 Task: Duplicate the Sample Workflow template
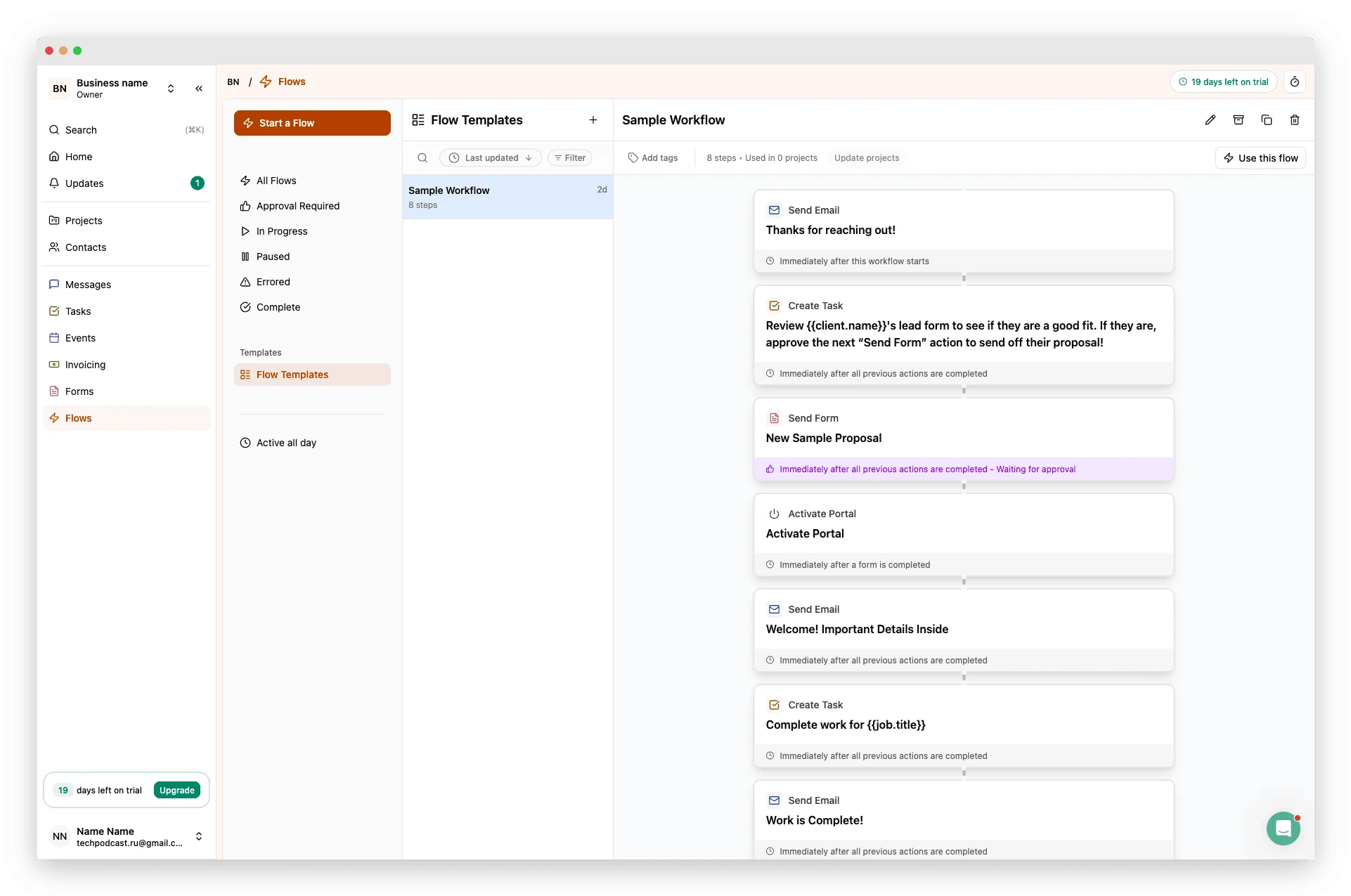tap(1267, 120)
